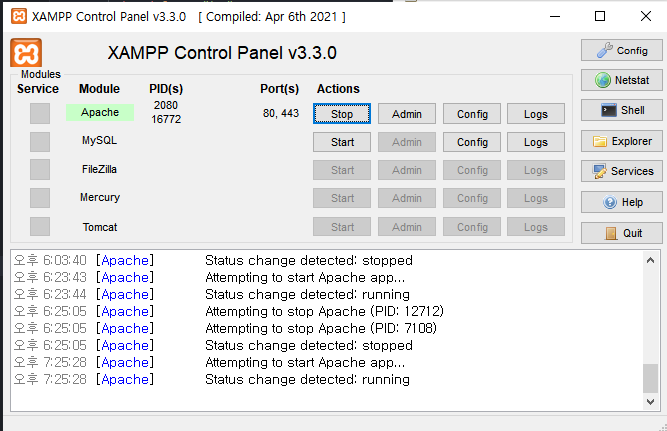Minimize the XAMPP Control Panel window
Viewport: 667px width, 431px height.
(x=555, y=17)
